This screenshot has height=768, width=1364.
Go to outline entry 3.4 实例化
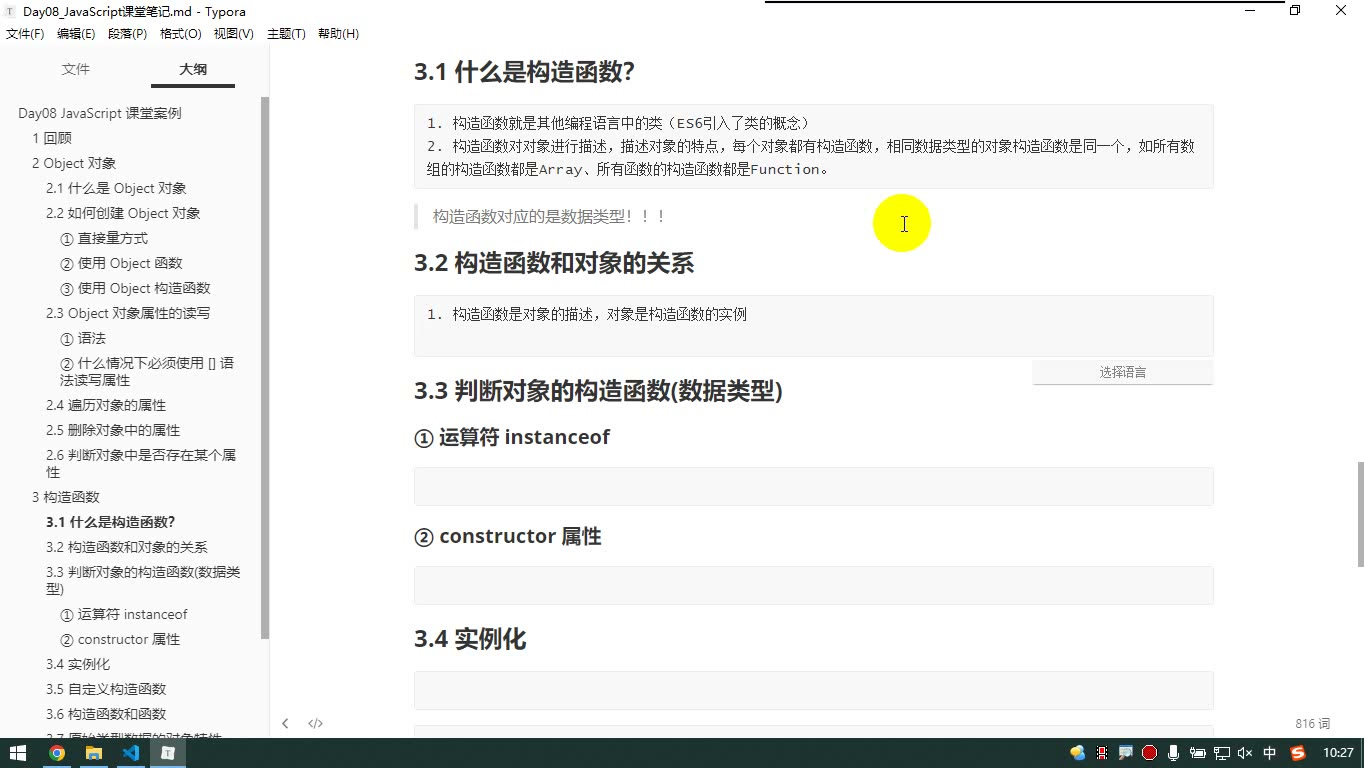point(78,664)
